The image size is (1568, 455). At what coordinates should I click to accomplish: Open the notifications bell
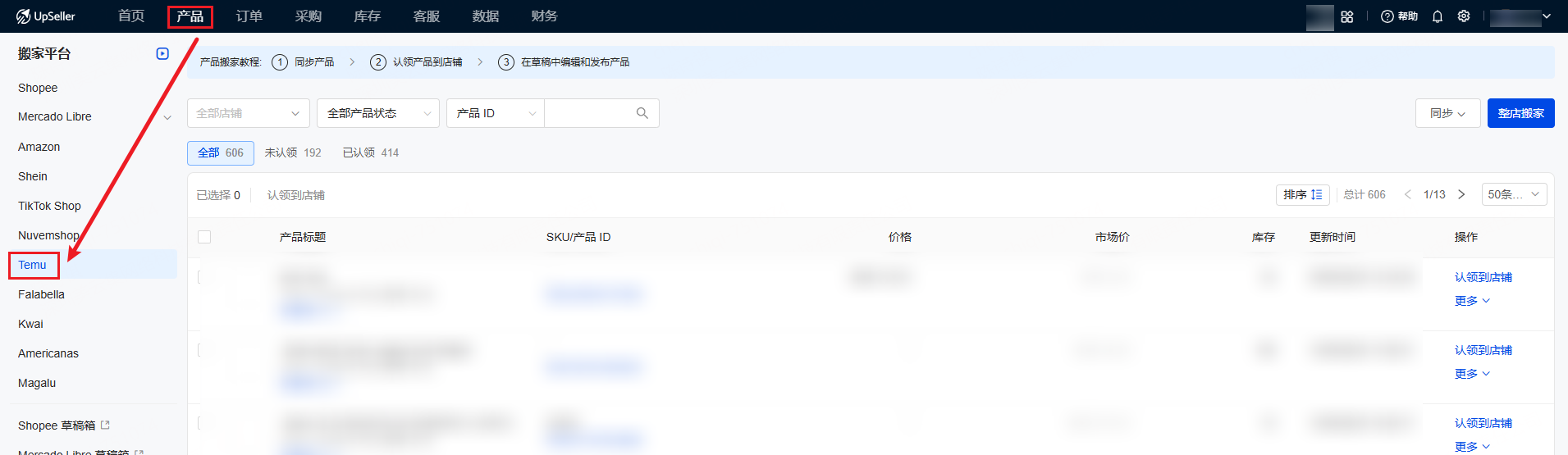click(x=1438, y=16)
